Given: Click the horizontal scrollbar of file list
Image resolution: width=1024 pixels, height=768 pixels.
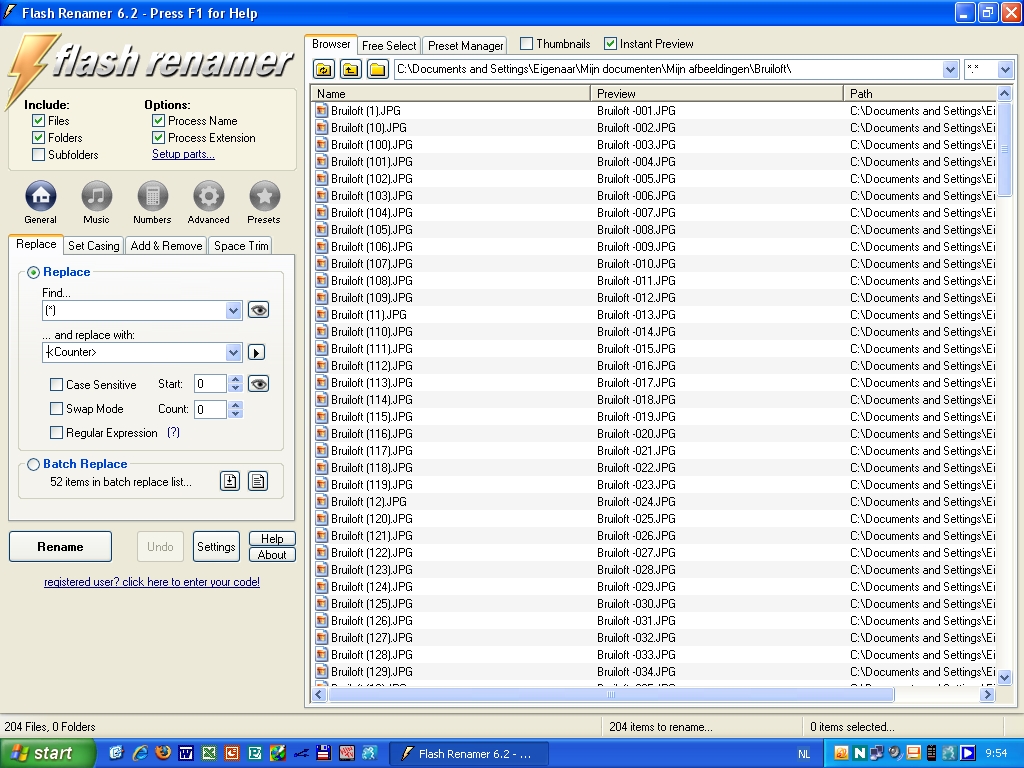Looking at the screenshot, I should click(611, 695).
